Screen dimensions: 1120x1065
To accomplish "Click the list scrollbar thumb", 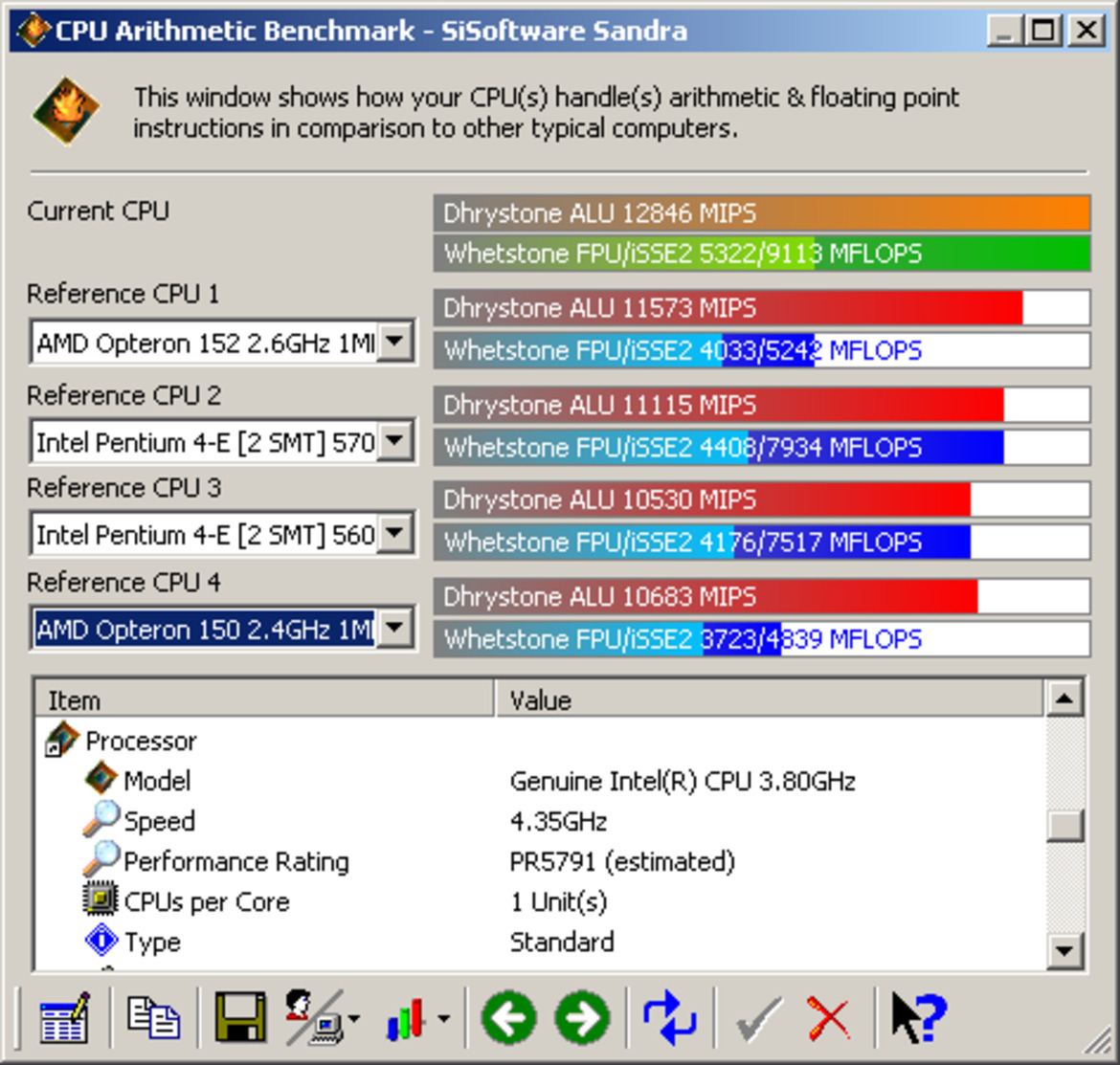I will (x=1064, y=826).
